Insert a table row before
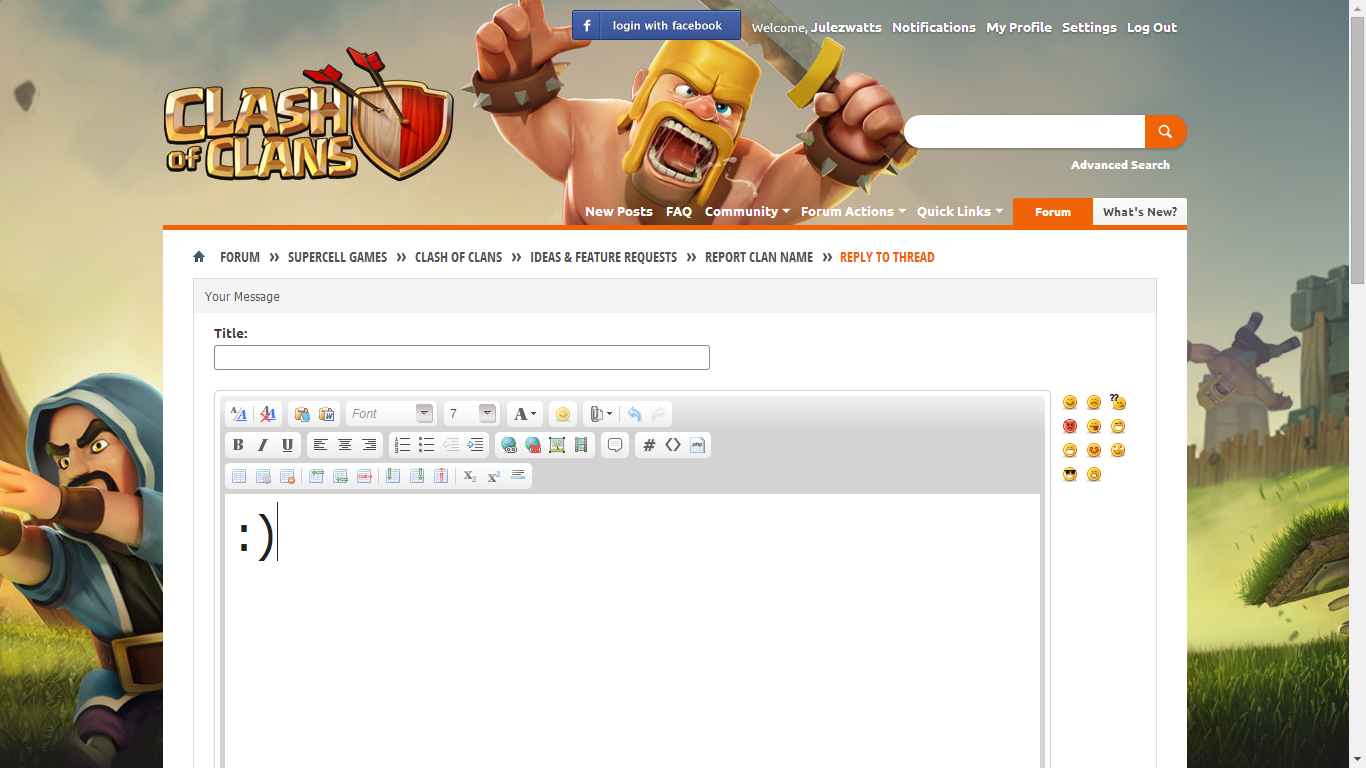Viewport: 1366px width, 768px height. pyautogui.click(x=316, y=476)
